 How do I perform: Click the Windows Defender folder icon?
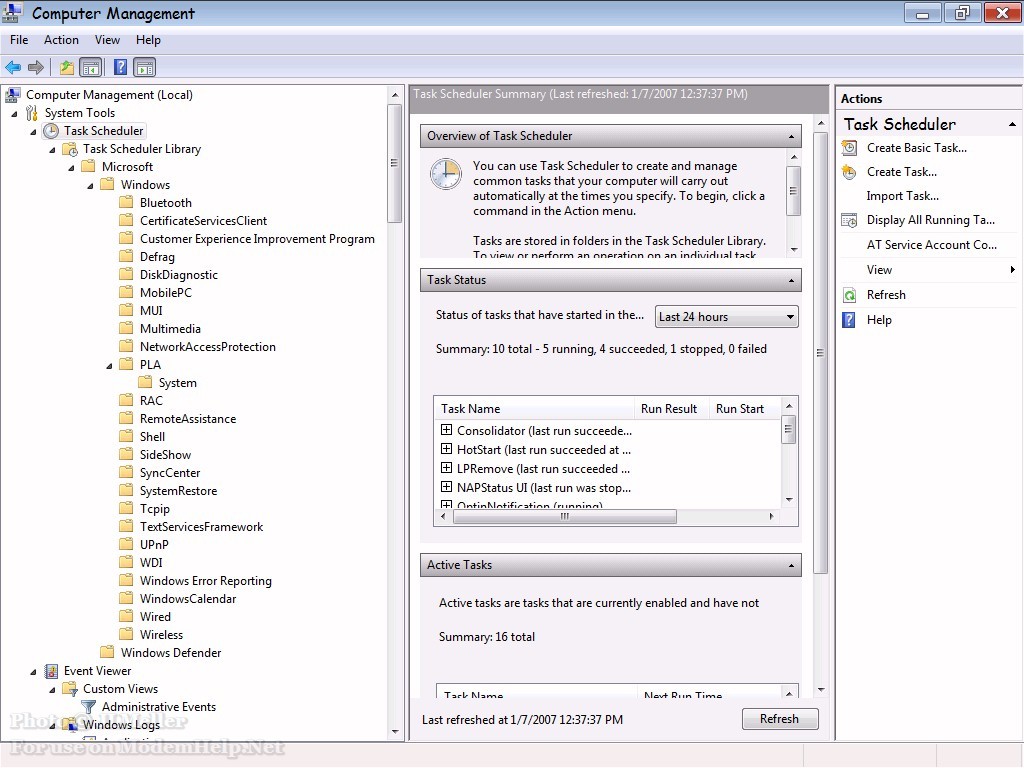pyautogui.click(x=108, y=652)
